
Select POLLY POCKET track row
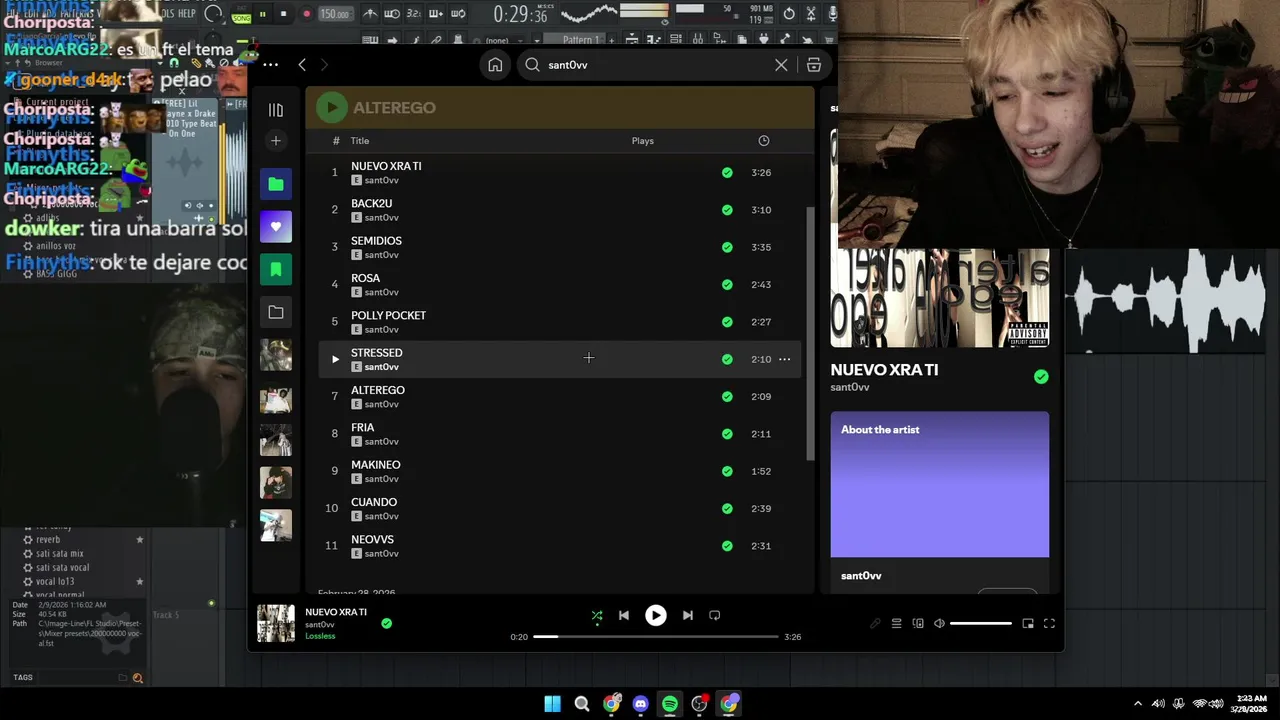560,322
